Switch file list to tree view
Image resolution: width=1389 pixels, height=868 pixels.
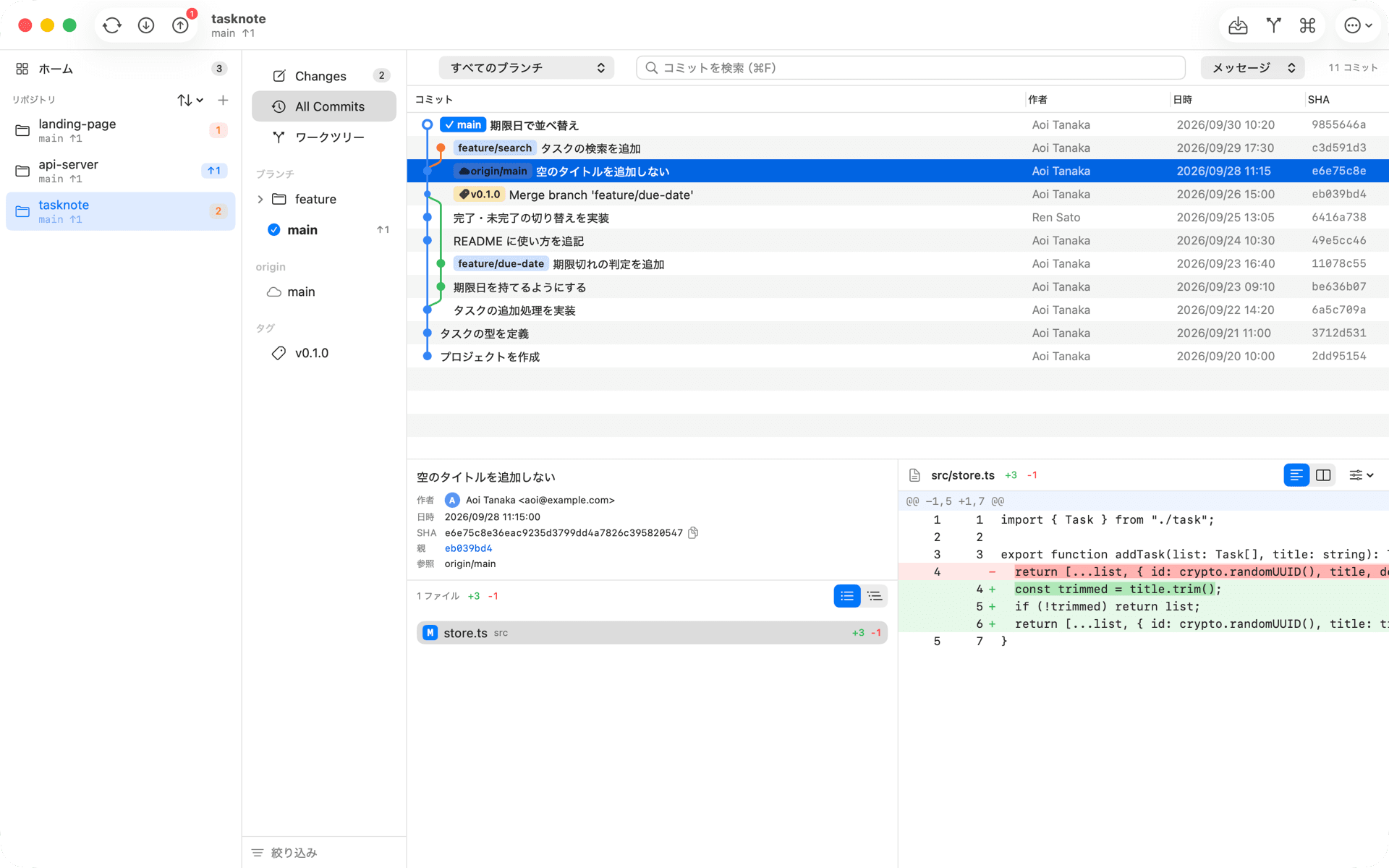tap(875, 596)
